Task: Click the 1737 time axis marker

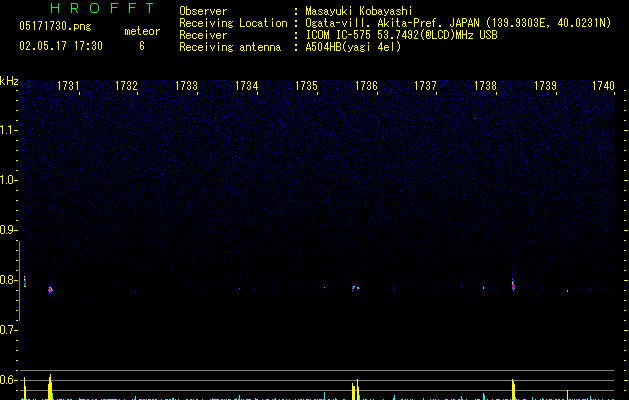Action: [425, 86]
